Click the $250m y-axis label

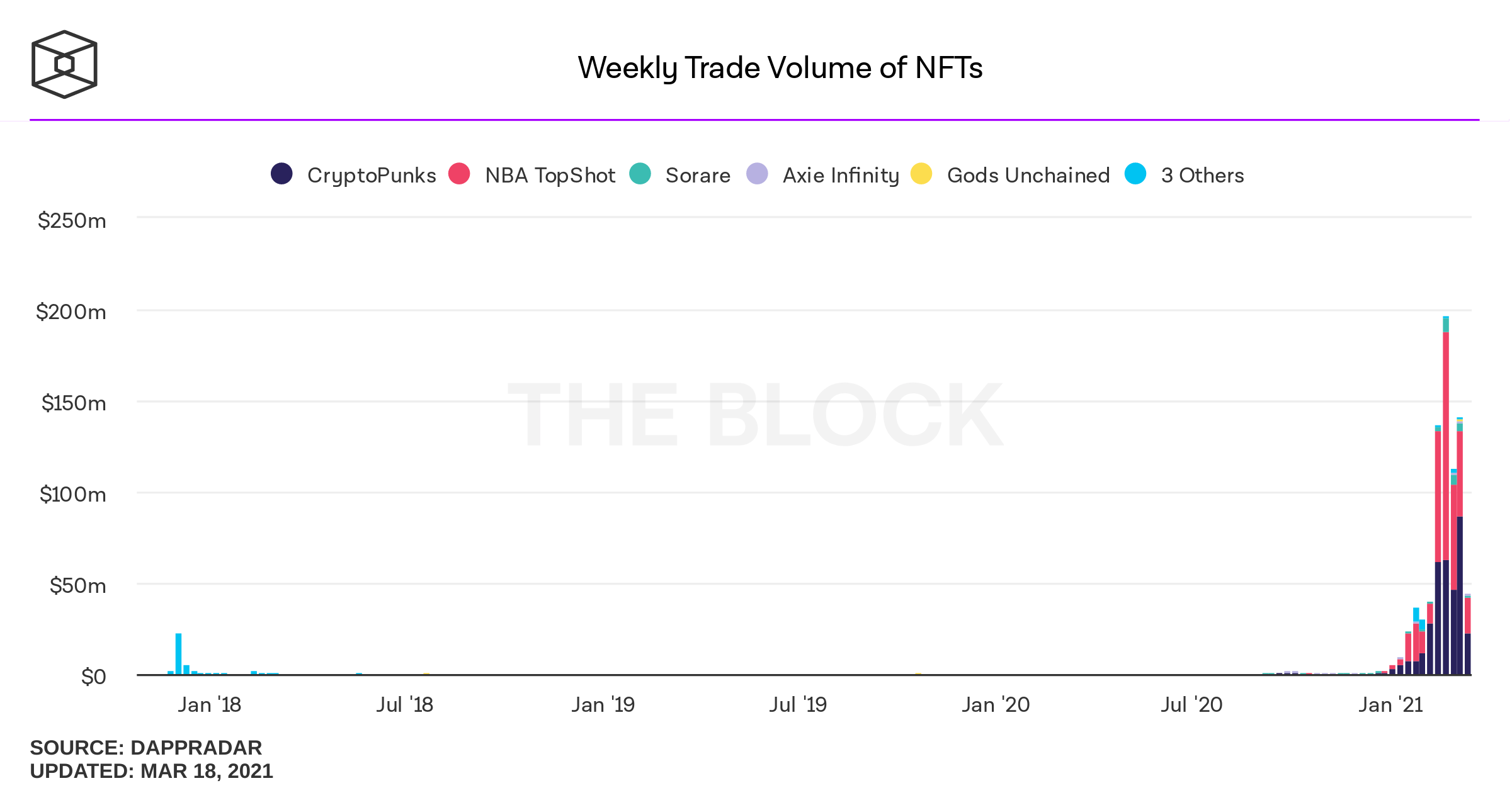coord(72,221)
